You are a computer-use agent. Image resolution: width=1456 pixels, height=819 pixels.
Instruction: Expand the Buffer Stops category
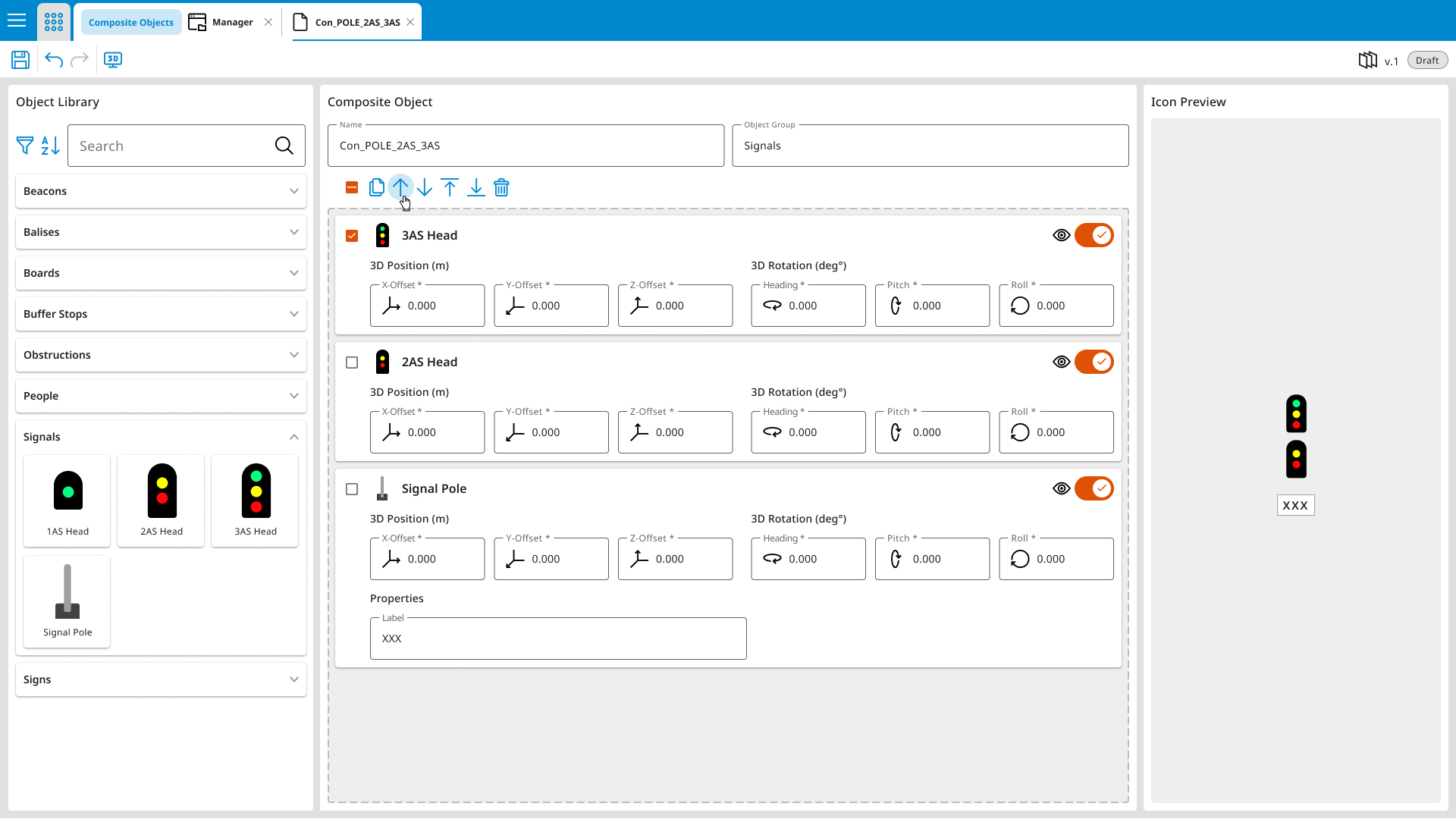161,314
